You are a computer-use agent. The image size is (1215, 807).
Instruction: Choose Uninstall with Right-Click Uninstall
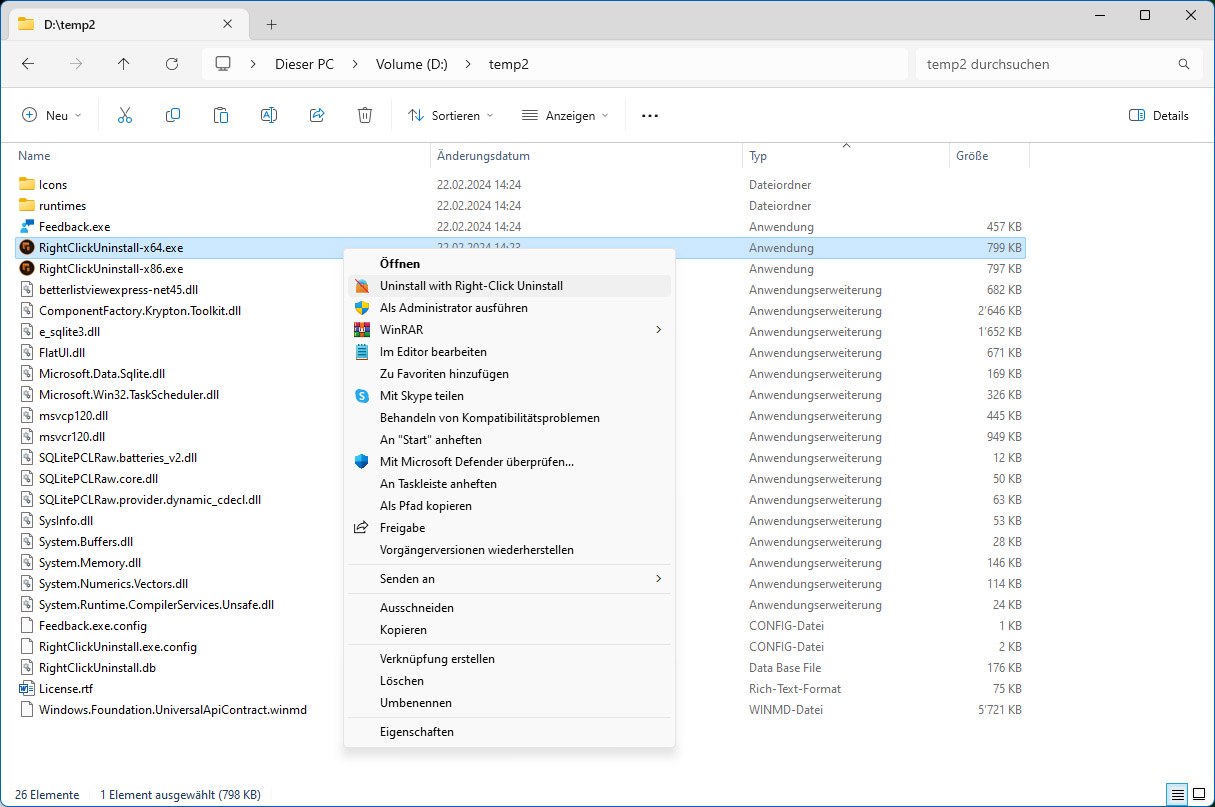coord(509,286)
